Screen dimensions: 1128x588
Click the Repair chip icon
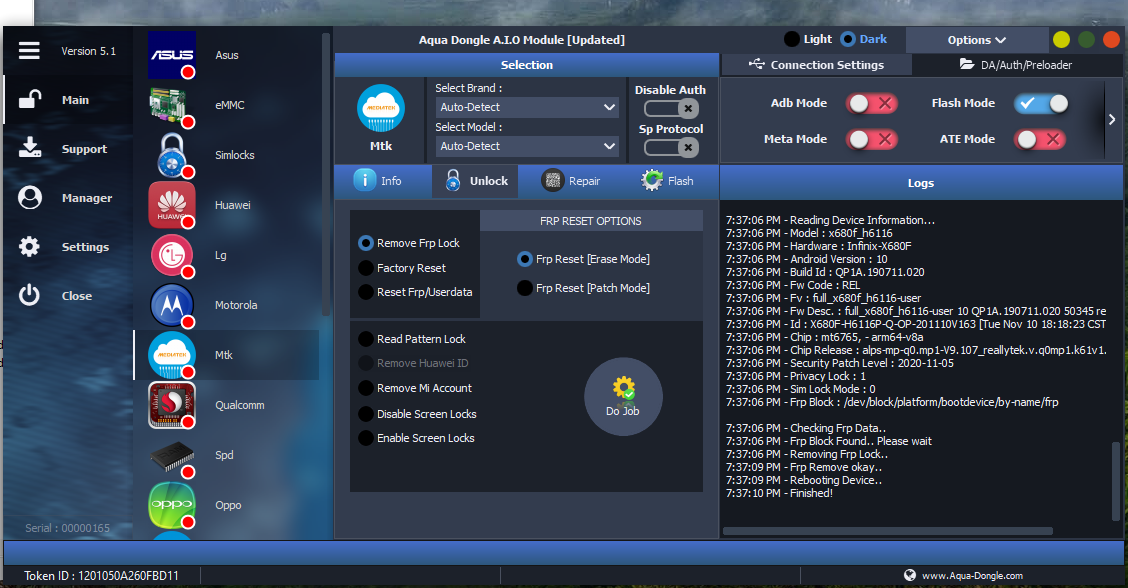[x=552, y=181]
